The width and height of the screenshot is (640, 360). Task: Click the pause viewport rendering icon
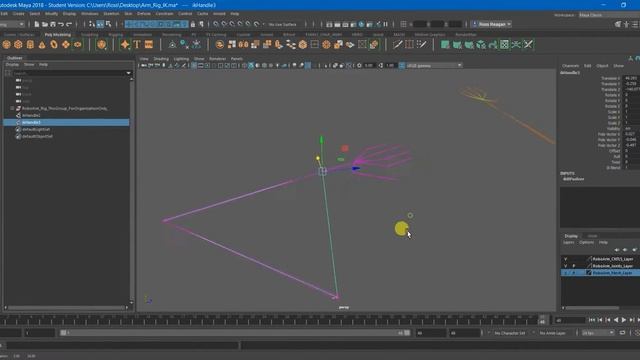point(386,24)
